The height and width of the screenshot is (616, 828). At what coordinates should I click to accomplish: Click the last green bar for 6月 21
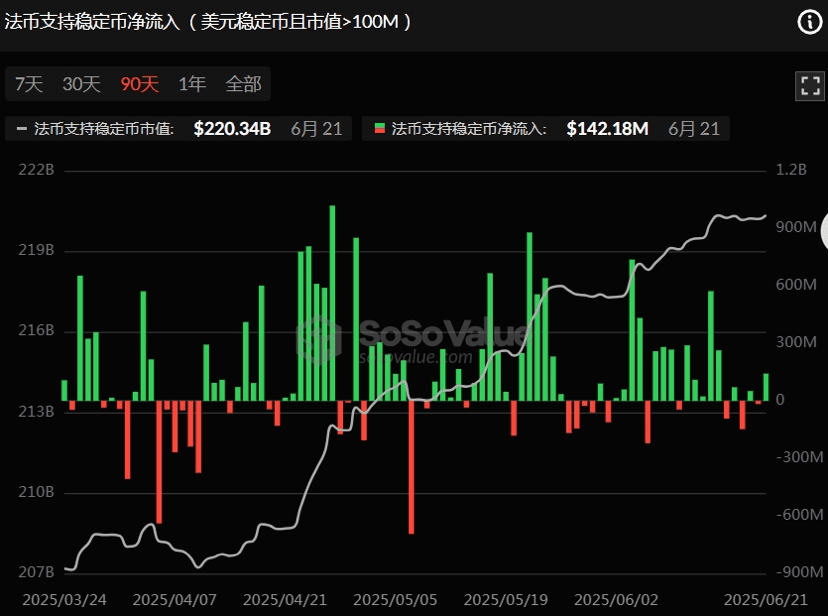coord(766,387)
